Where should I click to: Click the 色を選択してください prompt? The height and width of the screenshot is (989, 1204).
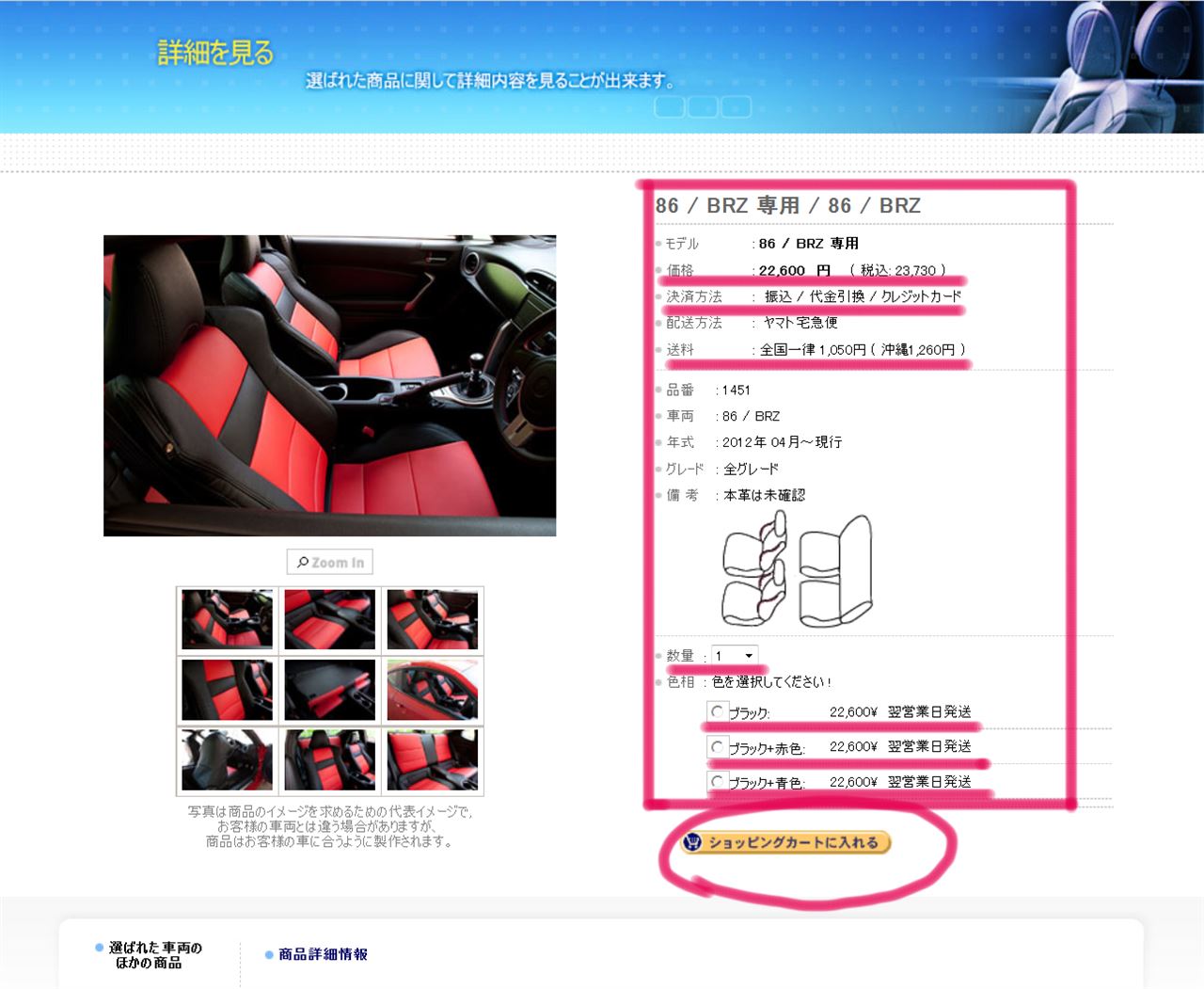click(771, 681)
